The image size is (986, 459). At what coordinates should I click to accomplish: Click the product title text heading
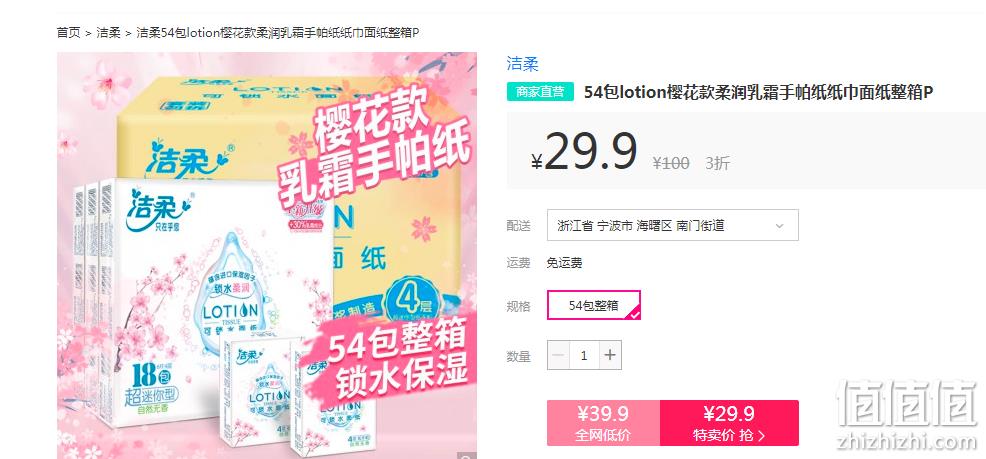pyautogui.click(x=758, y=92)
